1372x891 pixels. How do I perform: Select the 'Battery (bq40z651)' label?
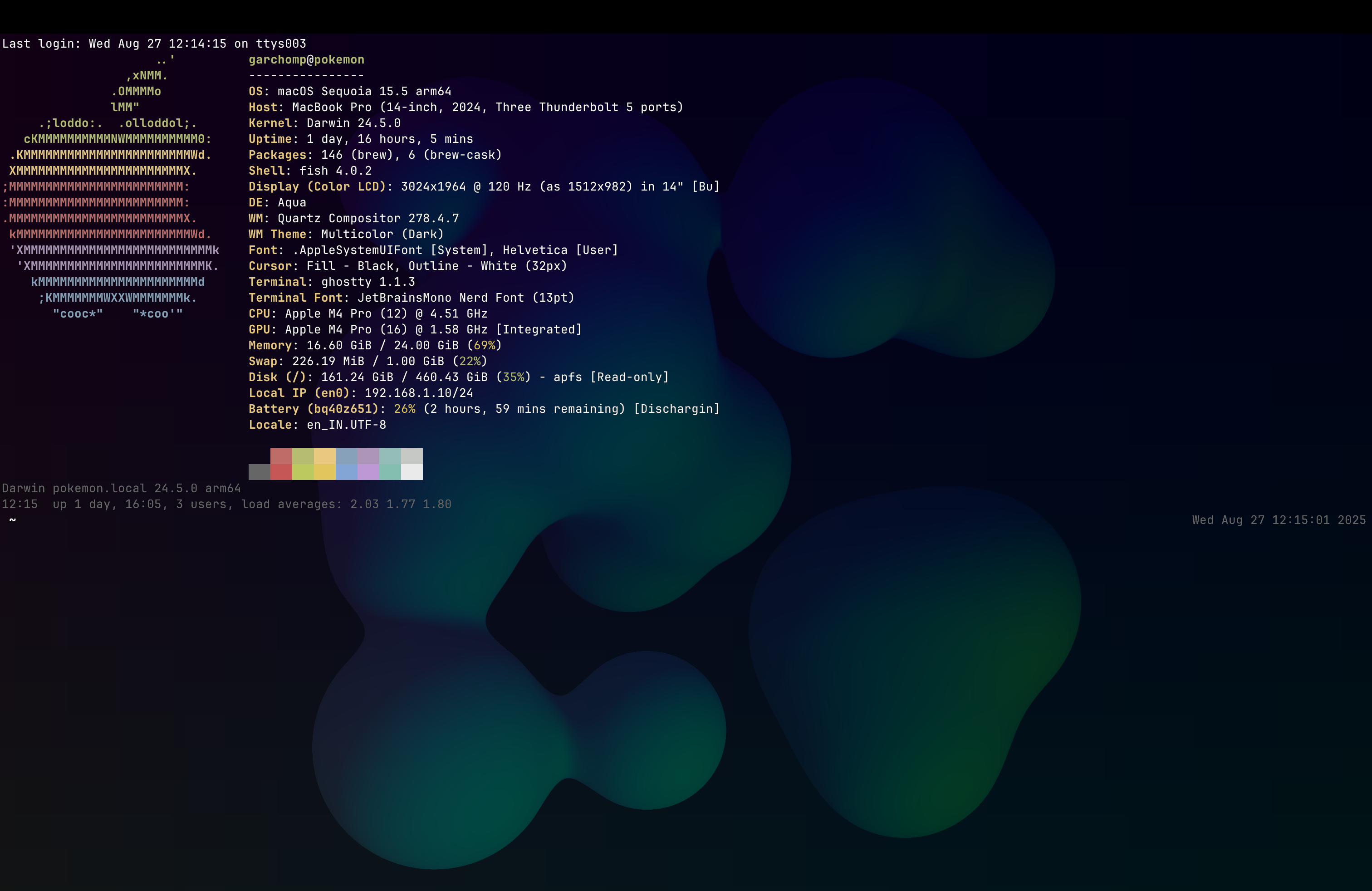(314, 409)
